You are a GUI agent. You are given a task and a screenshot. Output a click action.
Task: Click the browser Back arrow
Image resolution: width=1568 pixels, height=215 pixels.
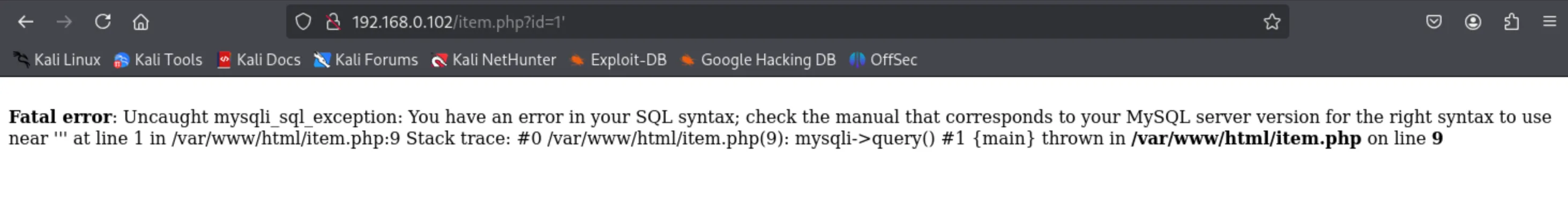pyautogui.click(x=26, y=22)
